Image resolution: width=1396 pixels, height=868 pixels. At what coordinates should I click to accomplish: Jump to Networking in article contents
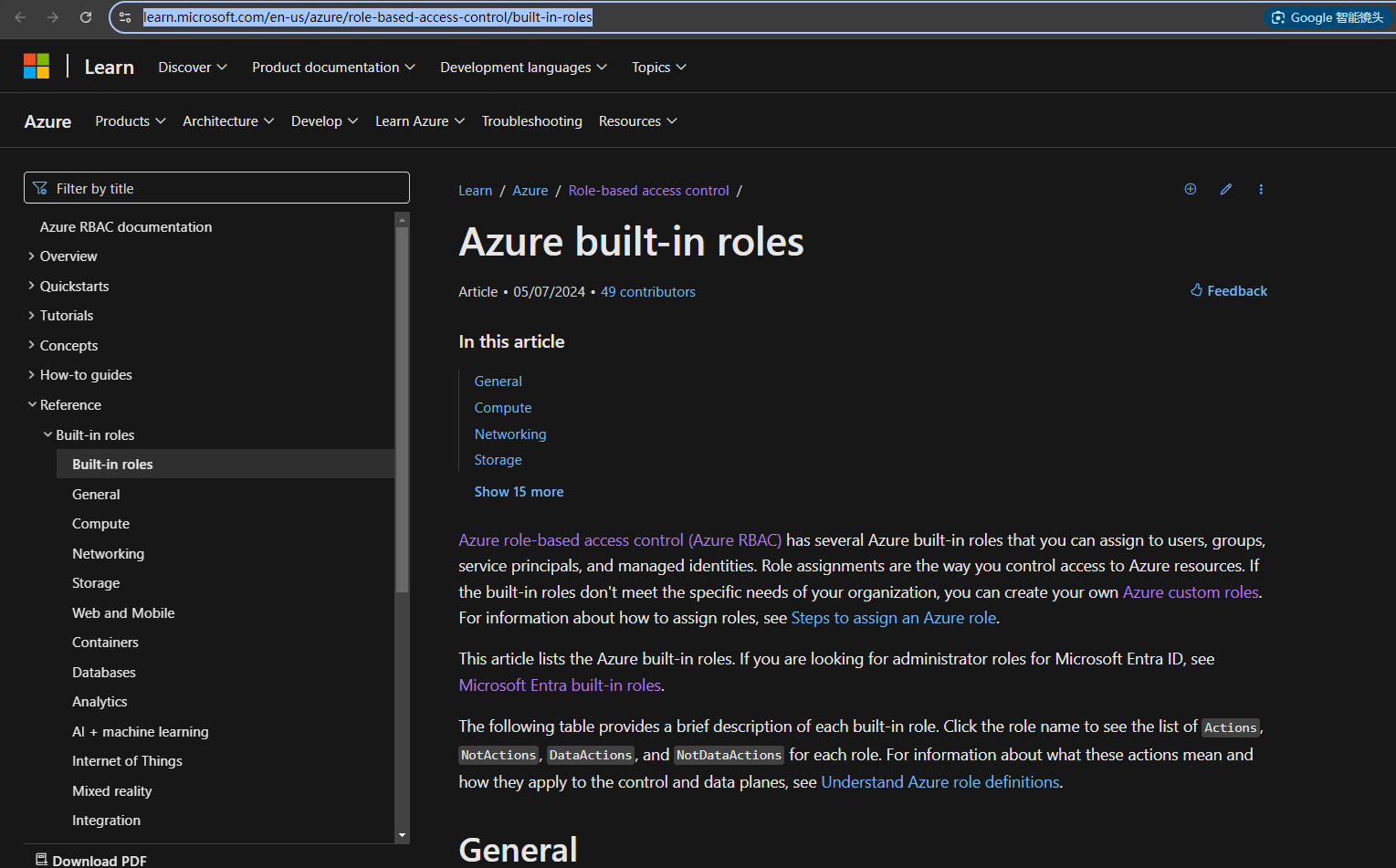click(x=510, y=434)
